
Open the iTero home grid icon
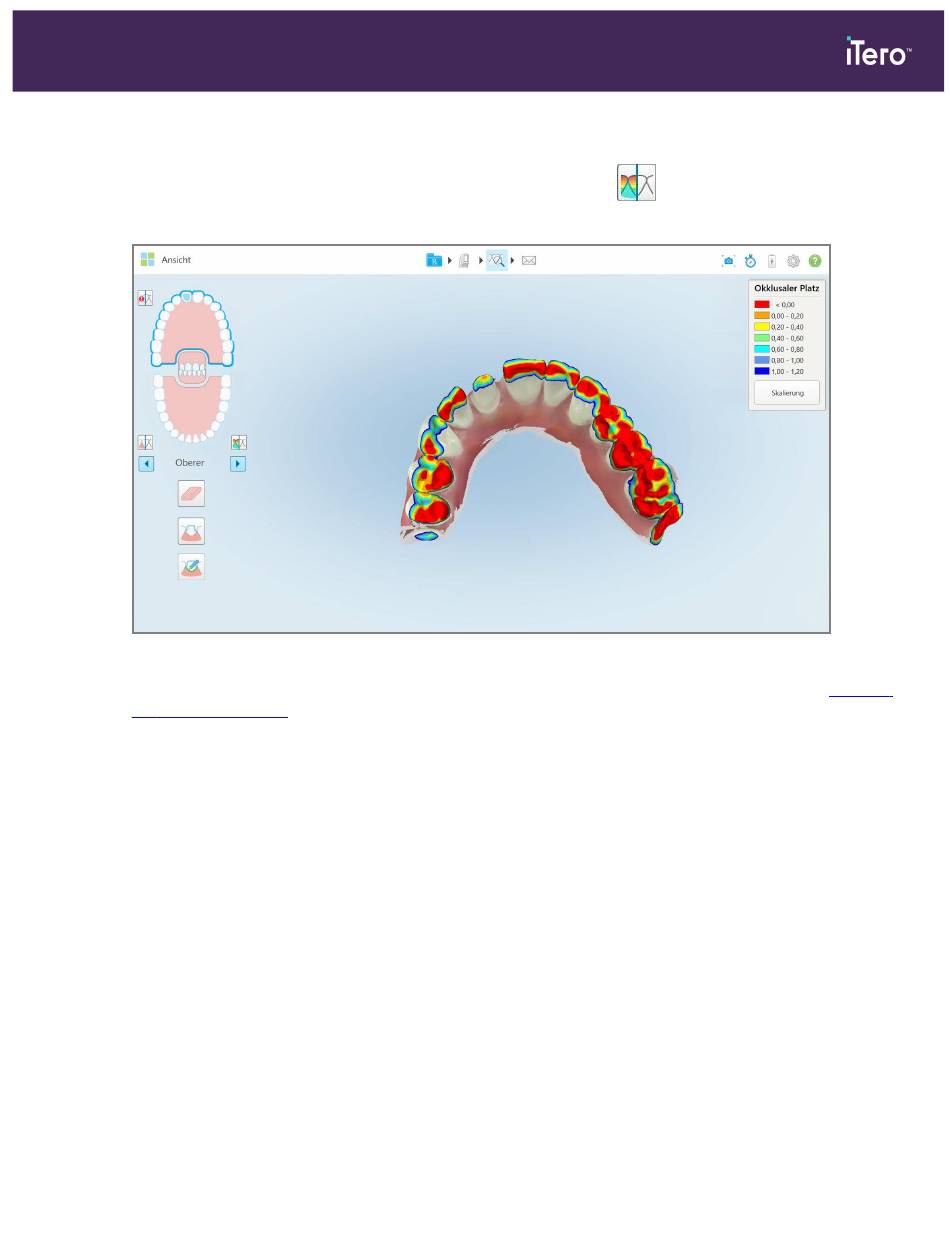point(148,259)
